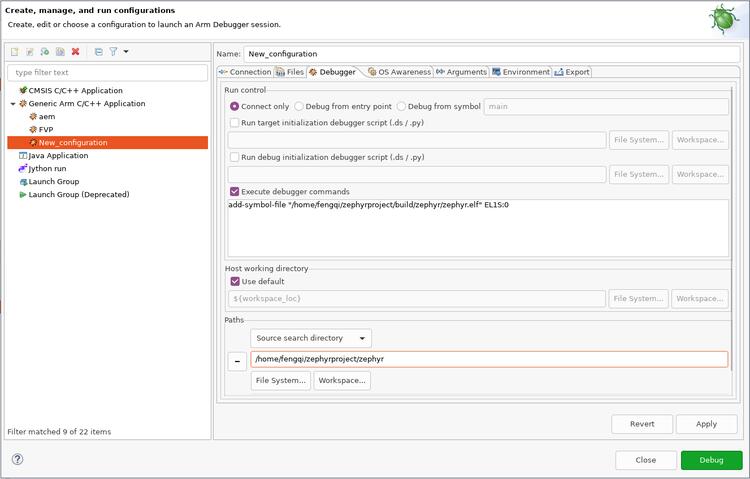This screenshot has height=479, width=750.
Task: Click the green Debug button
Action: [x=711, y=460]
